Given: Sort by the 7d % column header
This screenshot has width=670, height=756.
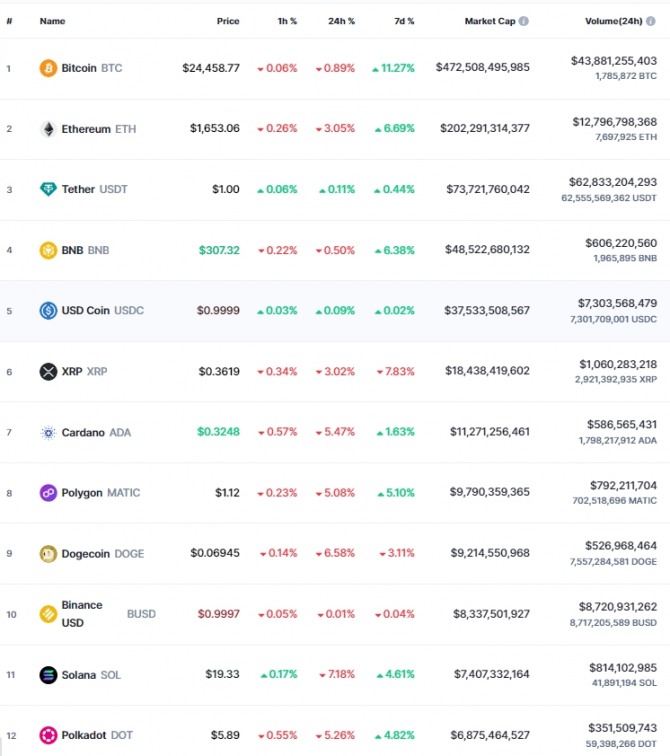Looking at the screenshot, I should tap(404, 21).
